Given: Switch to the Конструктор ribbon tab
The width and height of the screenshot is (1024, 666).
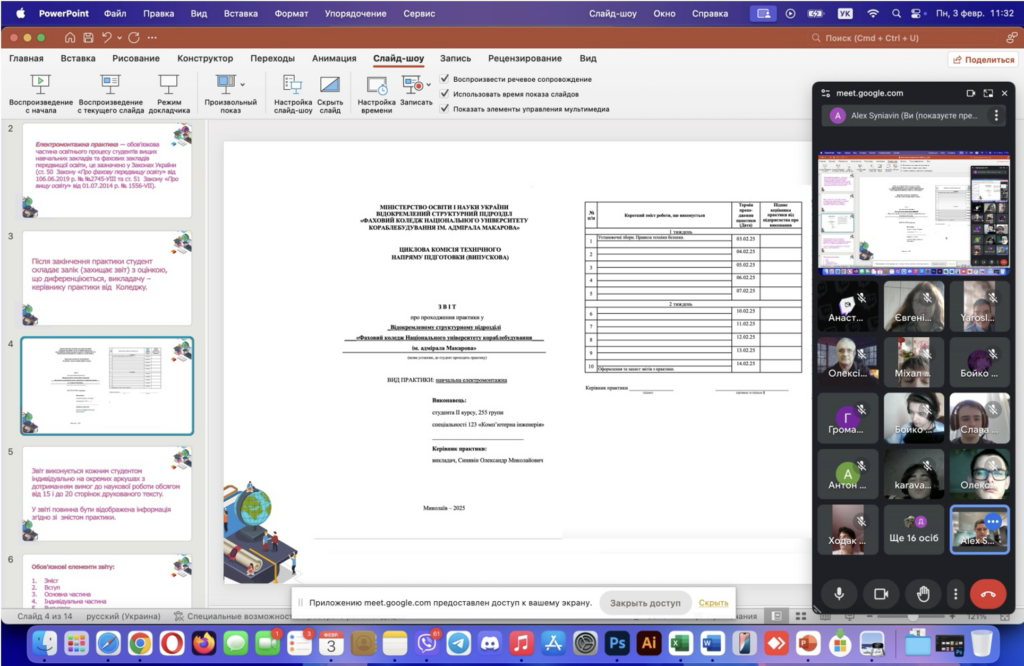Looking at the screenshot, I should [x=205, y=58].
